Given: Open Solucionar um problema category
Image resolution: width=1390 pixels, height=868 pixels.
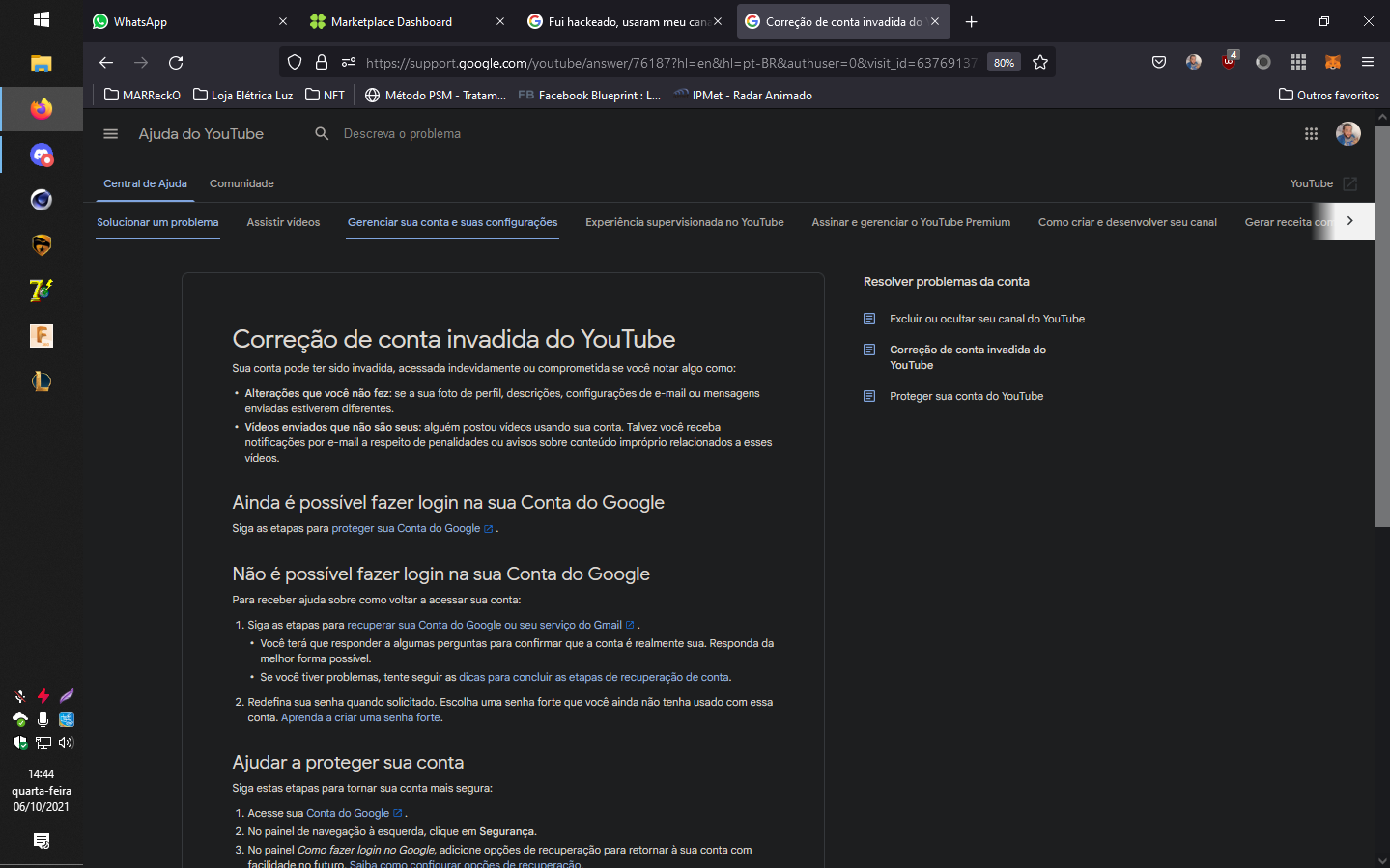Looking at the screenshot, I should pyautogui.click(x=157, y=222).
